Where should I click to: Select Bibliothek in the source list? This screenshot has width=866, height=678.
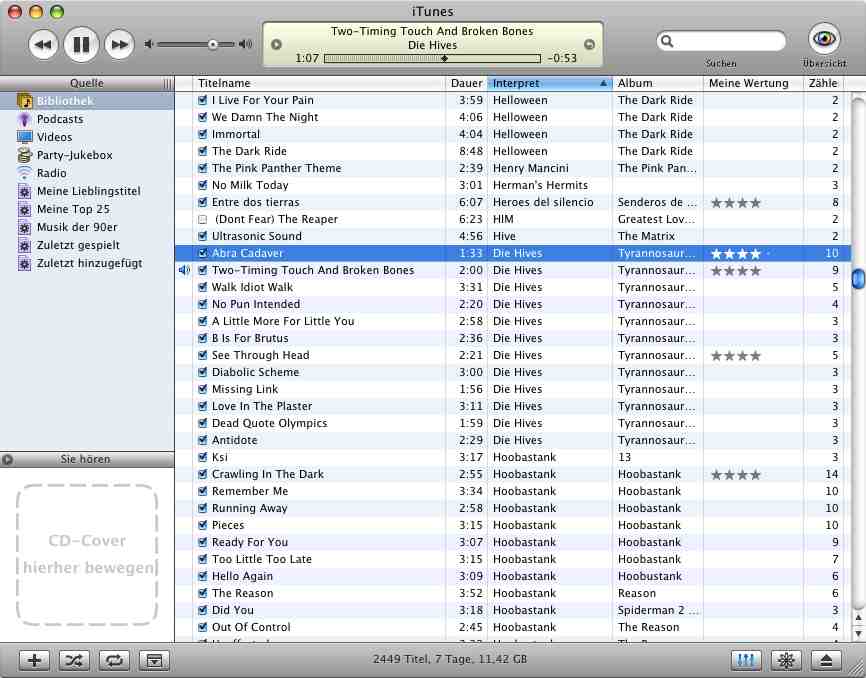click(x=87, y=101)
